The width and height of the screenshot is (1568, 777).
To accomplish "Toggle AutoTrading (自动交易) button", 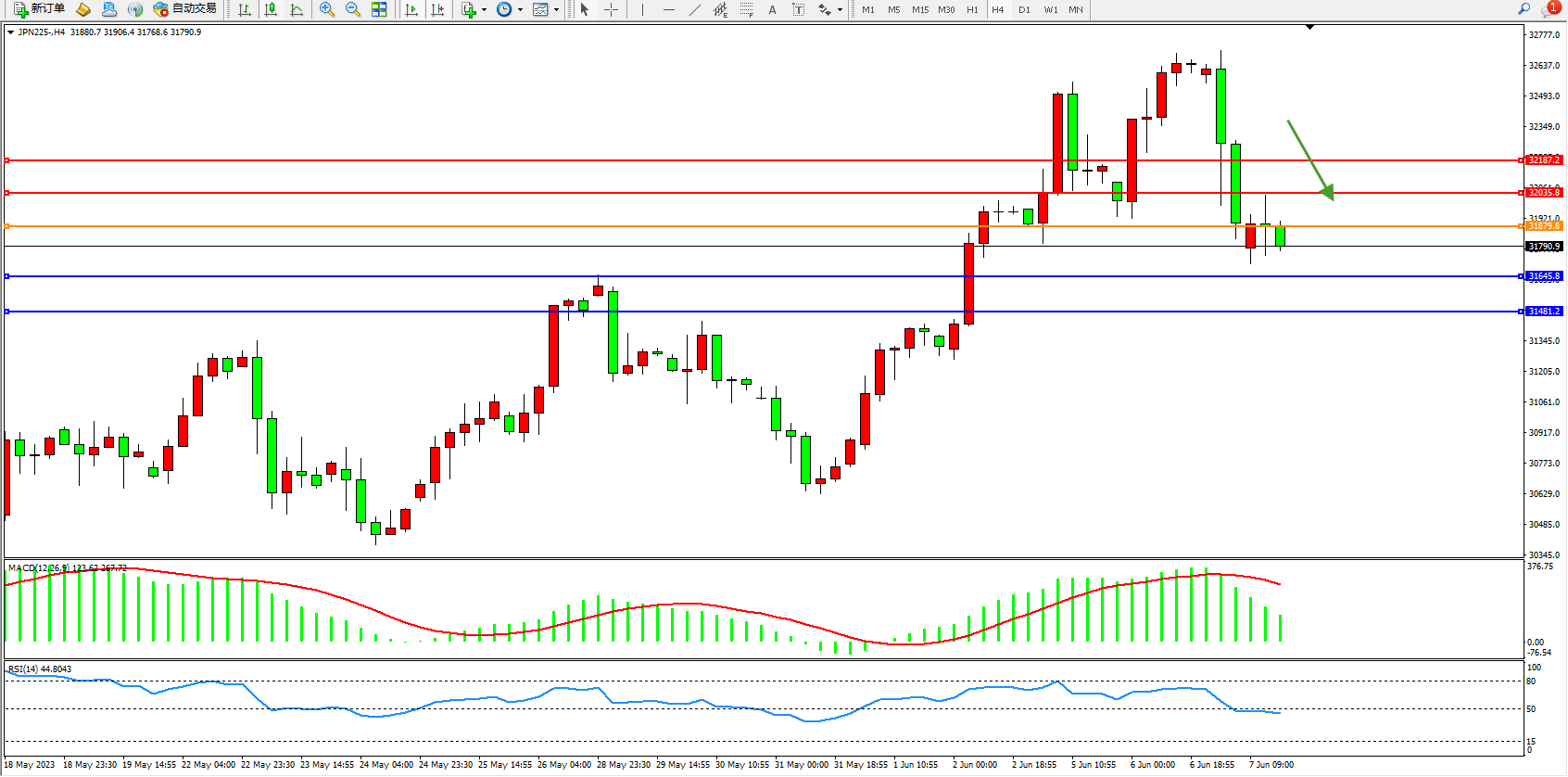I will coord(185,9).
